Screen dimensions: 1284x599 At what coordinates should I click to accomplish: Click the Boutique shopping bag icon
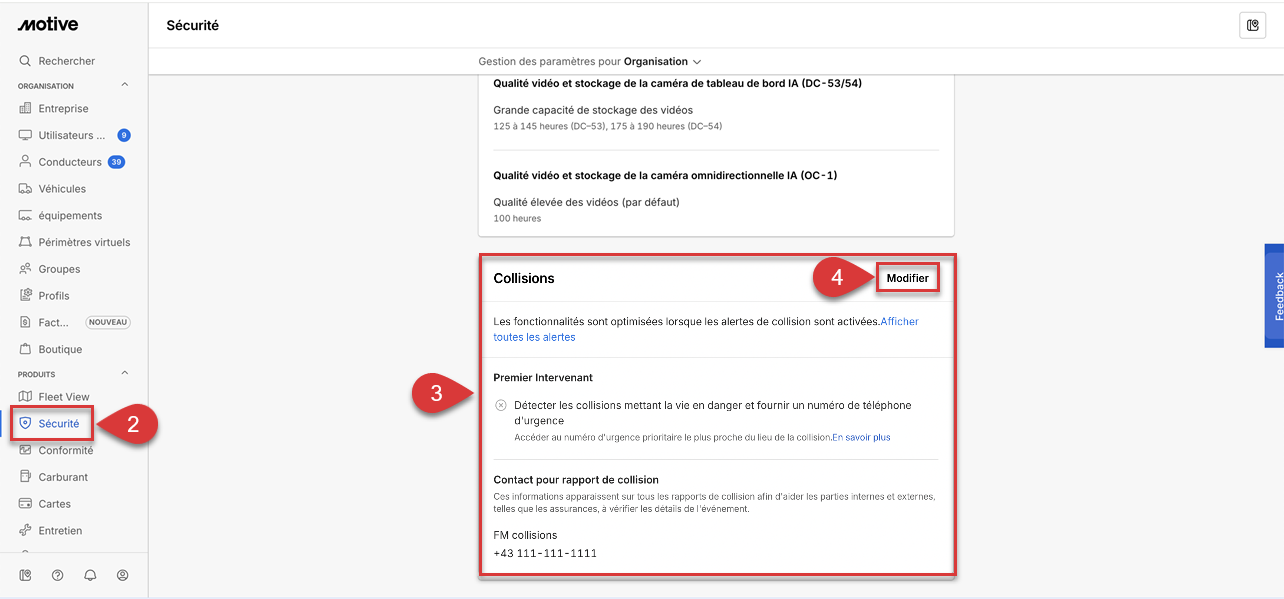pos(26,350)
